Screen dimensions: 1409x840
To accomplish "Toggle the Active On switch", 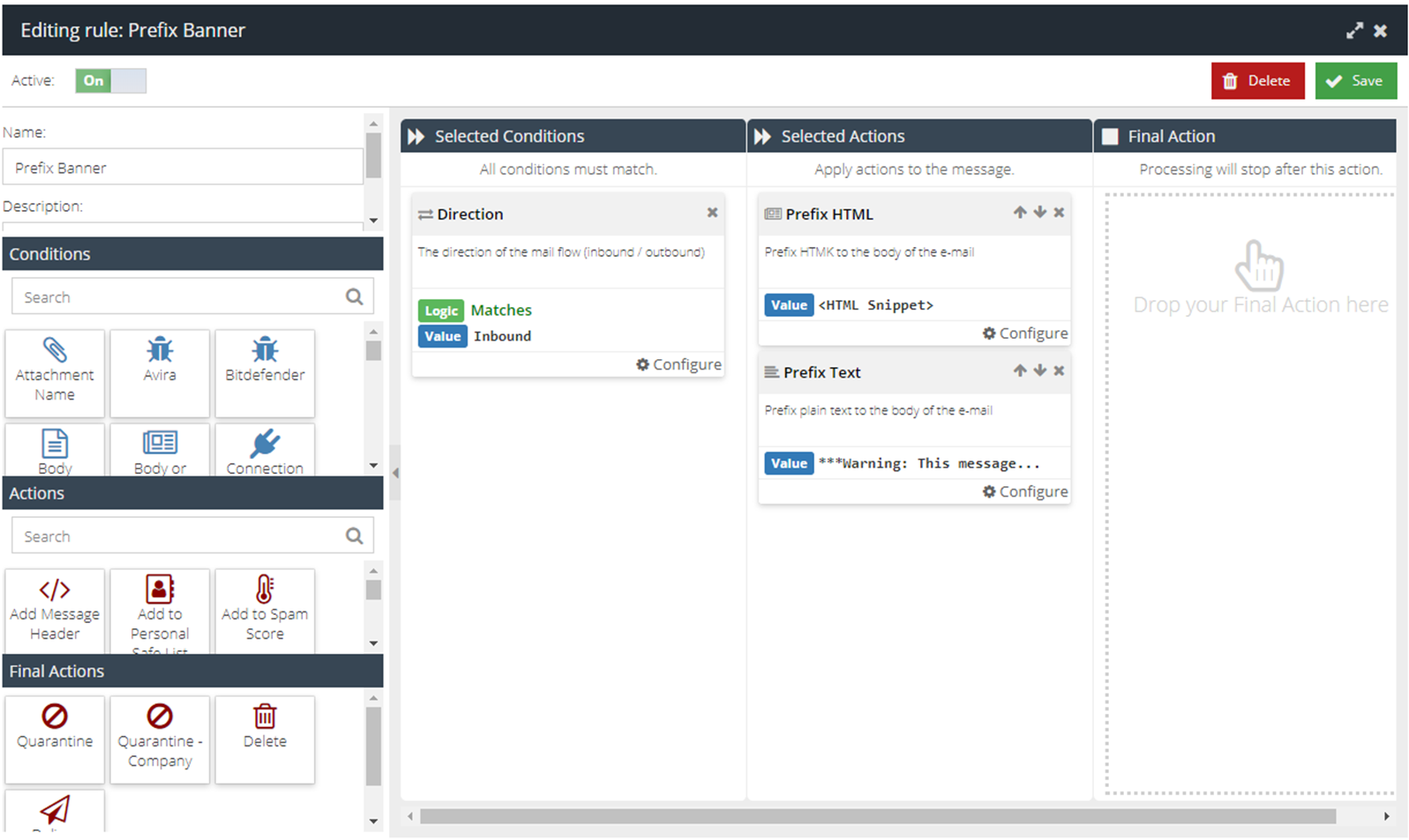I will (110, 80).
